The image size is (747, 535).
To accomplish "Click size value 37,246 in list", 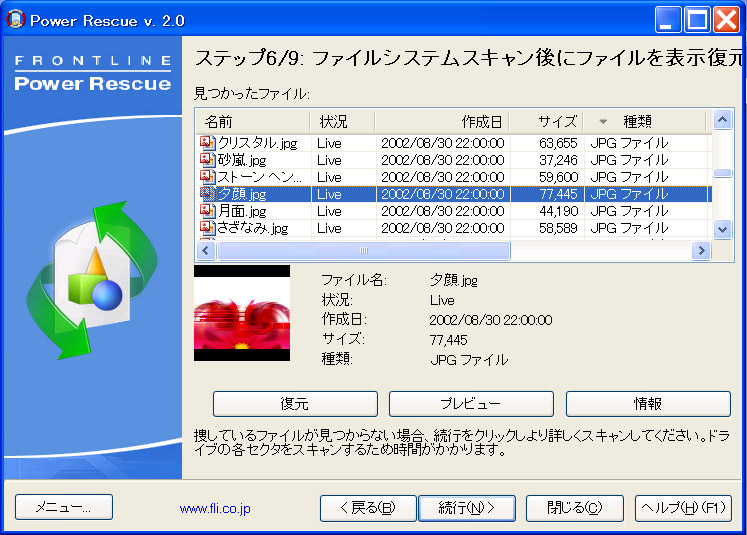I will [558, 160].
